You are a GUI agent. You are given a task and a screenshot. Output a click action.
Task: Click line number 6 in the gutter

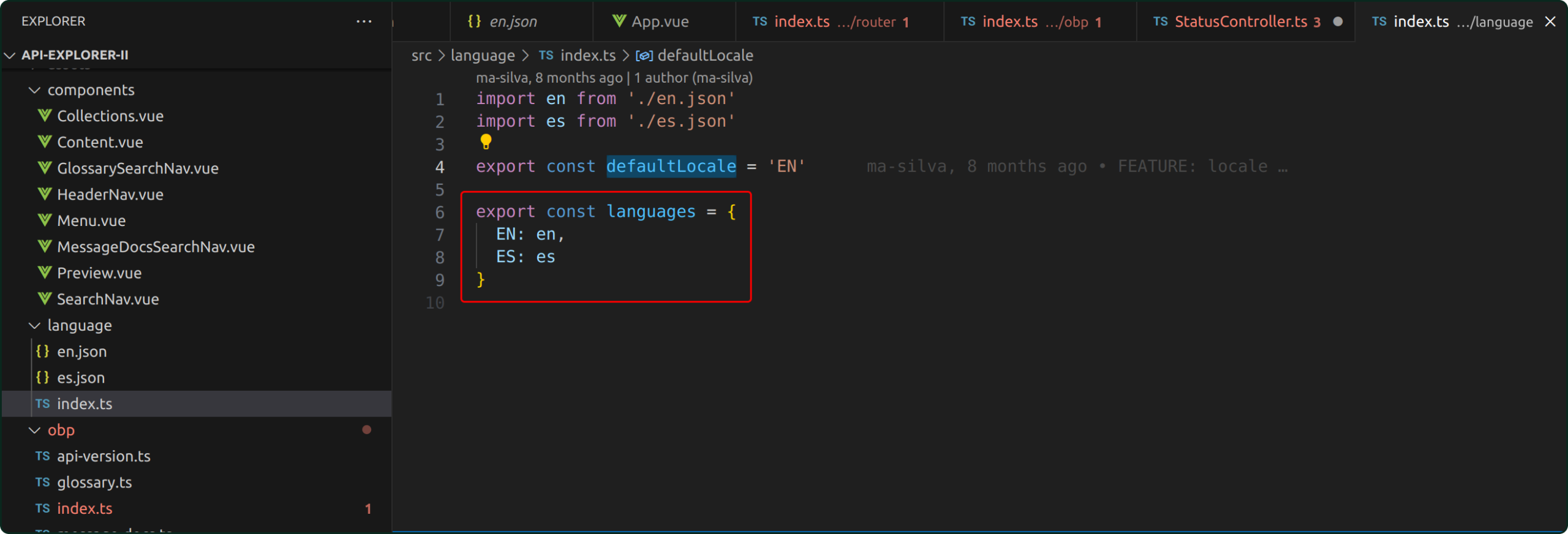pos(440,212)
